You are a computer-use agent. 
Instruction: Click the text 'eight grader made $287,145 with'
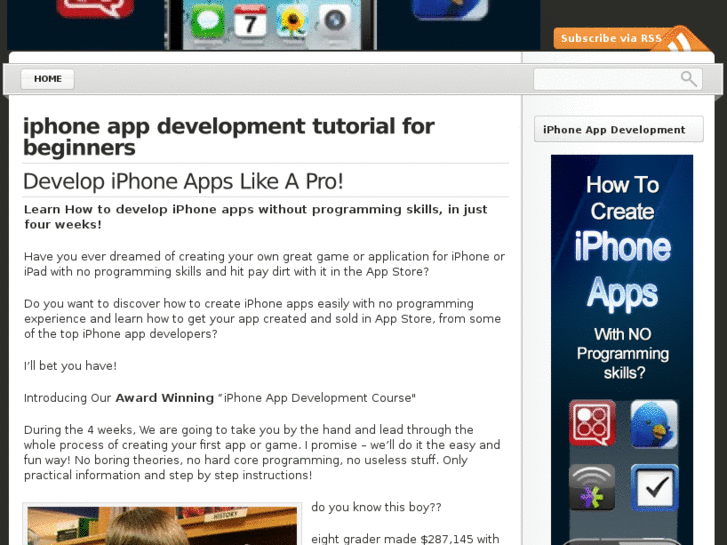(x=405, y=539)
